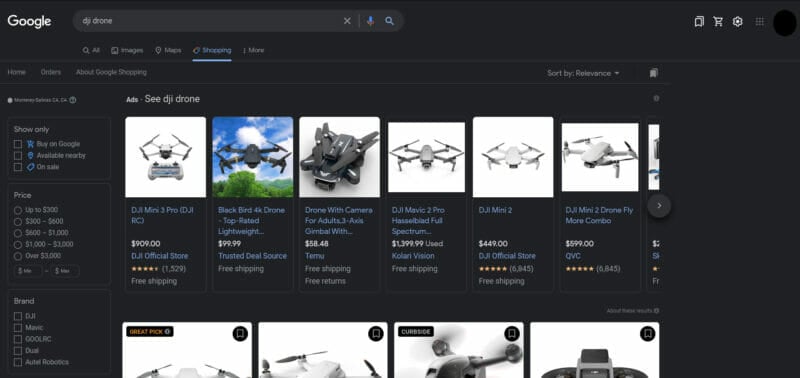Click the $449.00 price text
This screenshot has width=800, height=378.
coord(493,243)
